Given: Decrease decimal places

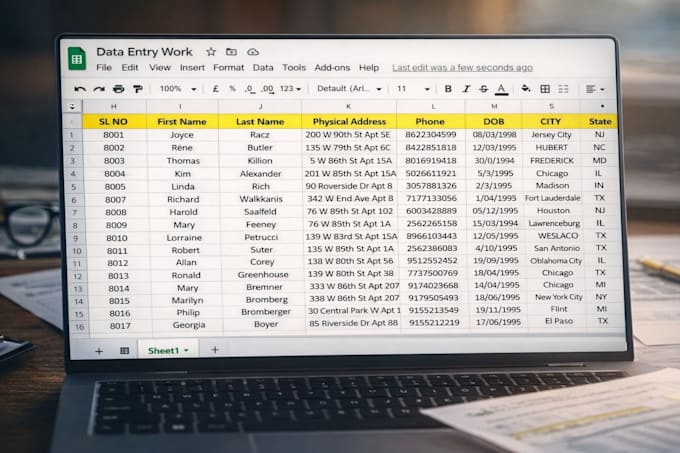Looking at the screenshot, I should 249,89.
